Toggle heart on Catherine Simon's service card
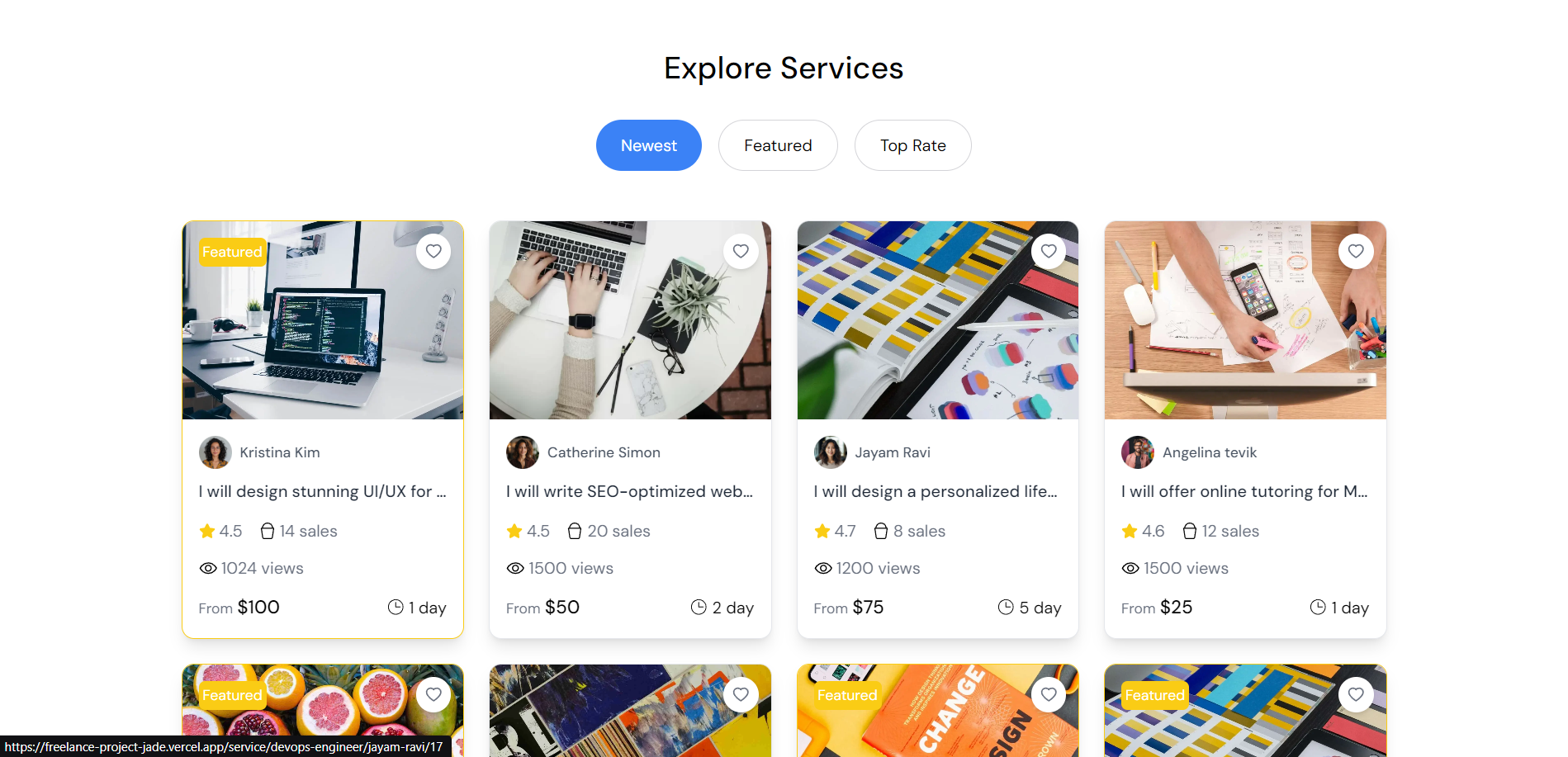1568x757 pixels. click(741, 251)
